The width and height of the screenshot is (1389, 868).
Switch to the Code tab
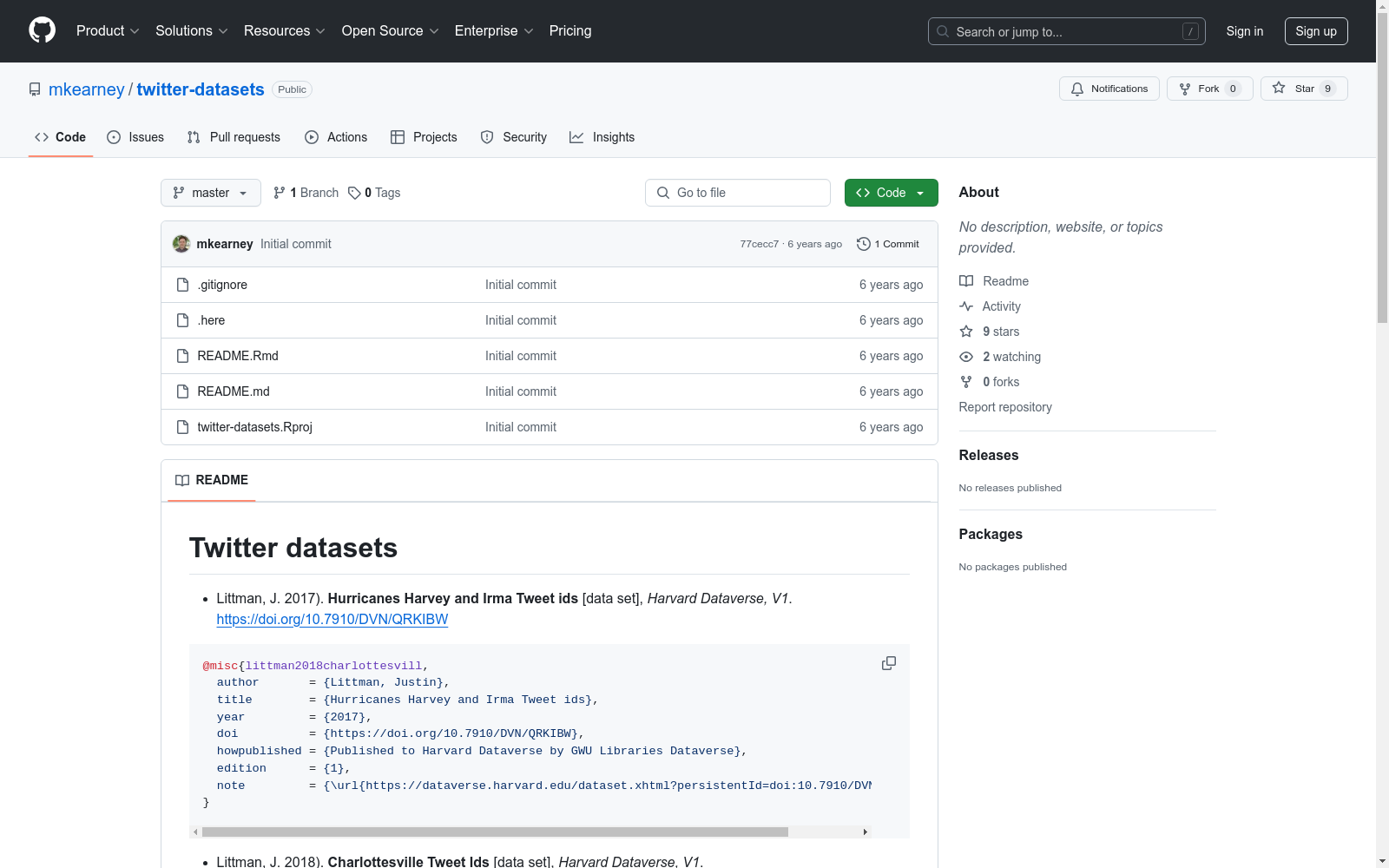pyautogui.click(x=61, y=137)
